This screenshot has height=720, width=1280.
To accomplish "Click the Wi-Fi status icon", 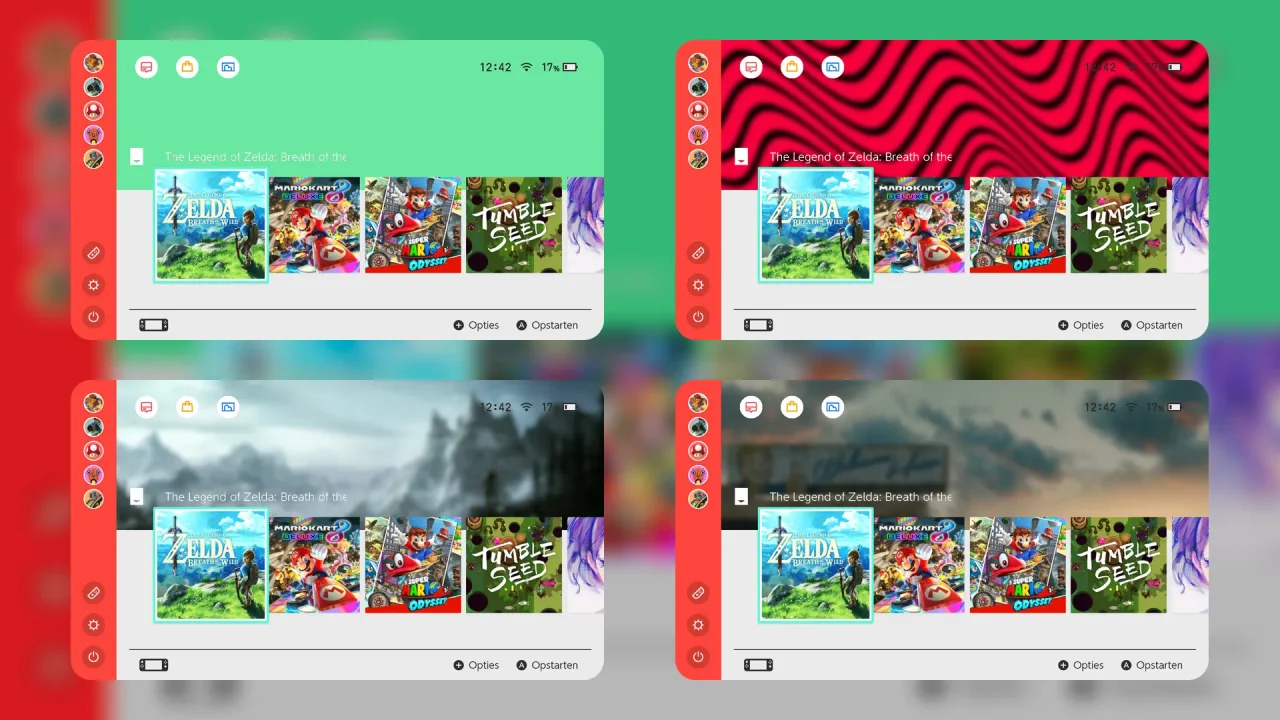I will point(526,67).
